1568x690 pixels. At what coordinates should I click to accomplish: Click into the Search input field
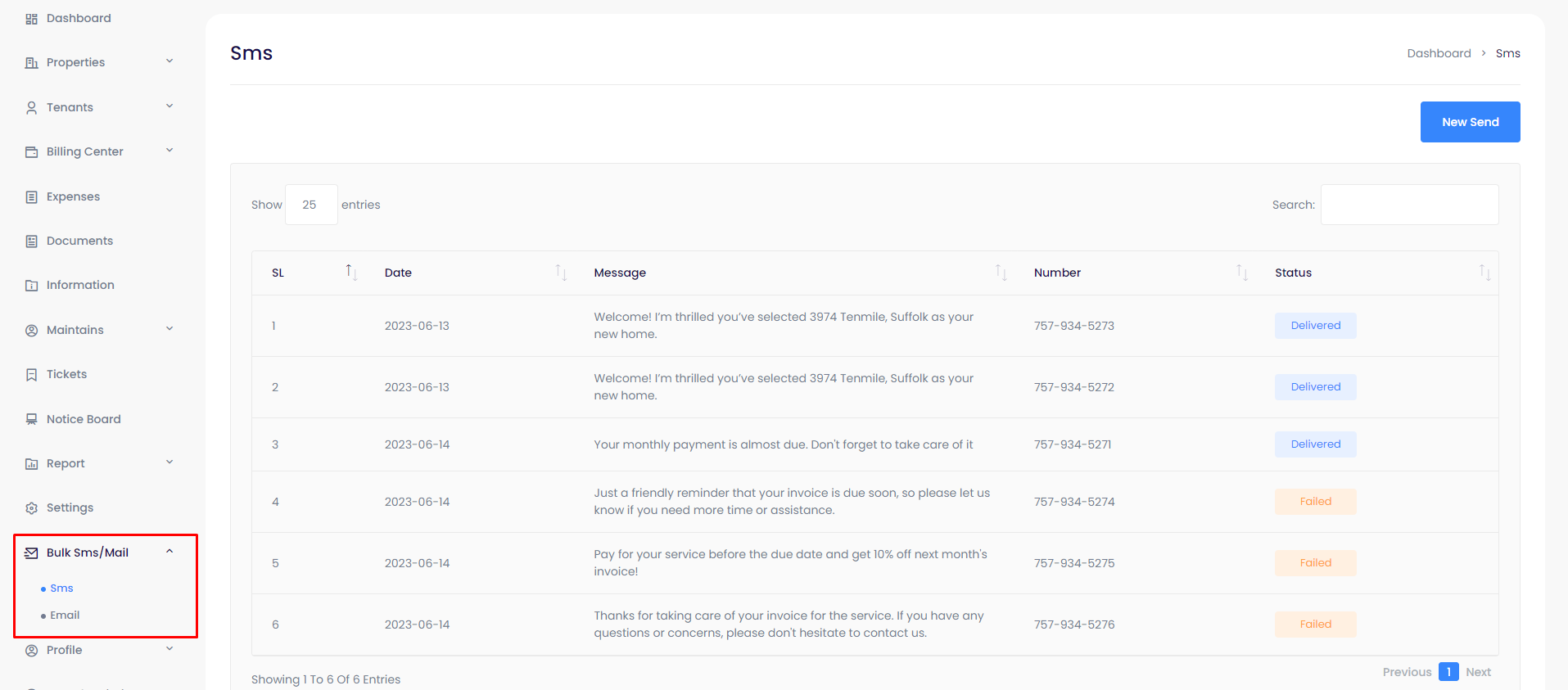[1409, 205]
